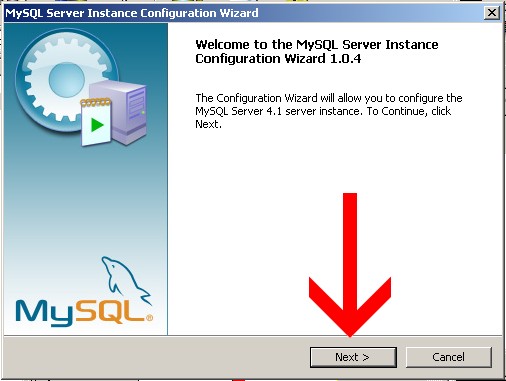Viewport: 506px width, 381px height.
Task: Click the gear and server wizard icon
Action: 81,88
